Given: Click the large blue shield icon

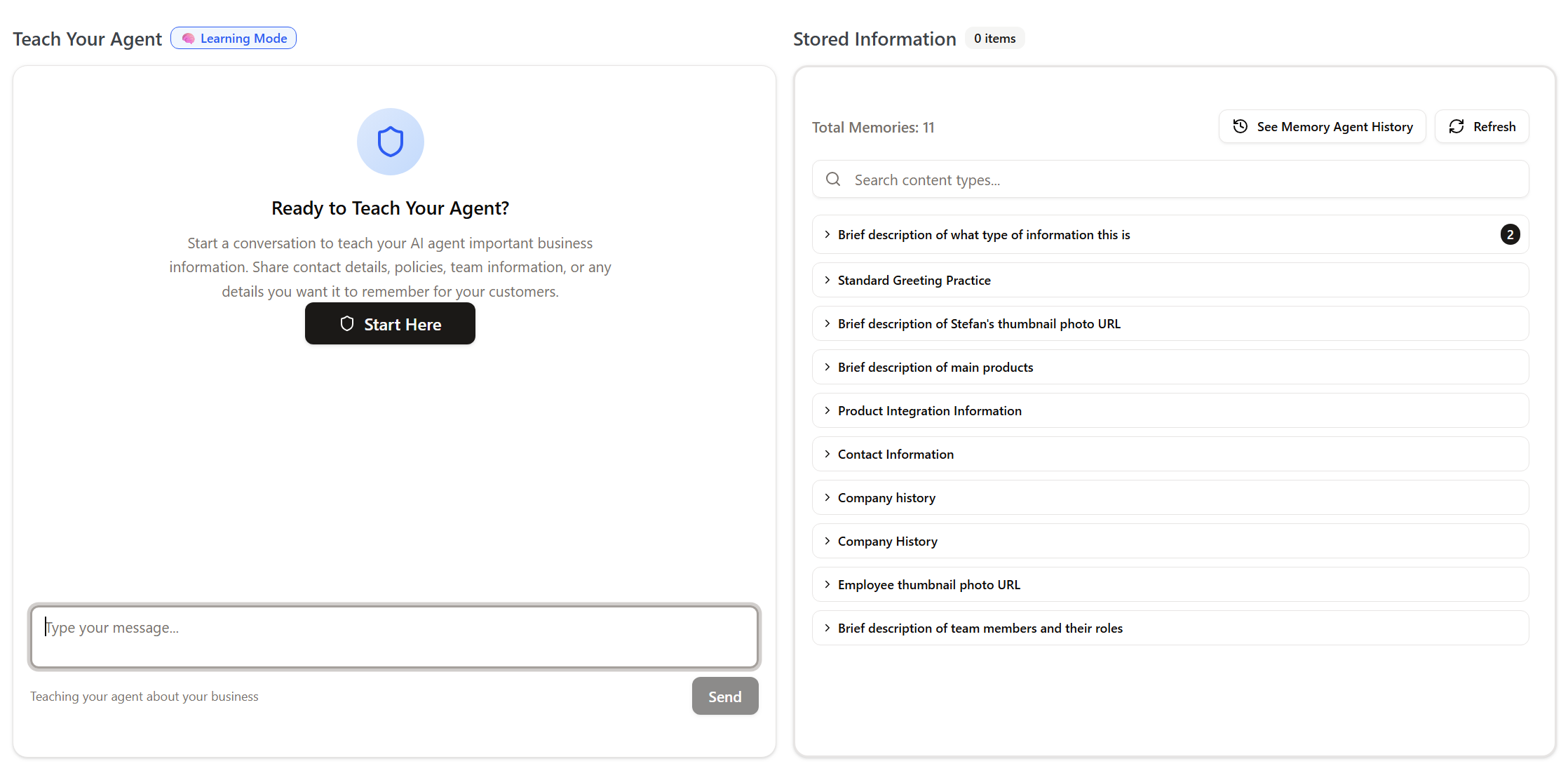Looking at the screenshot, I should 391,142.
